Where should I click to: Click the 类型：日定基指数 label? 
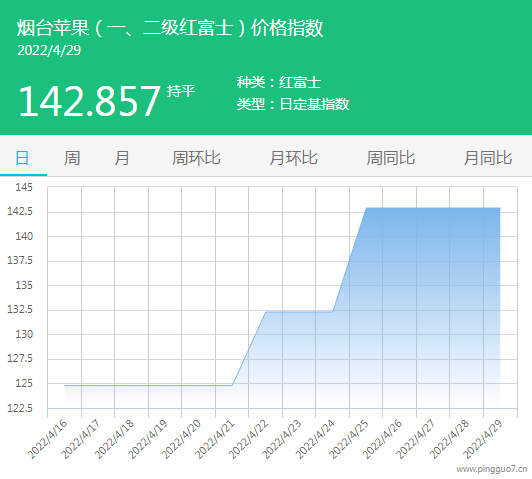click(293, 104)
